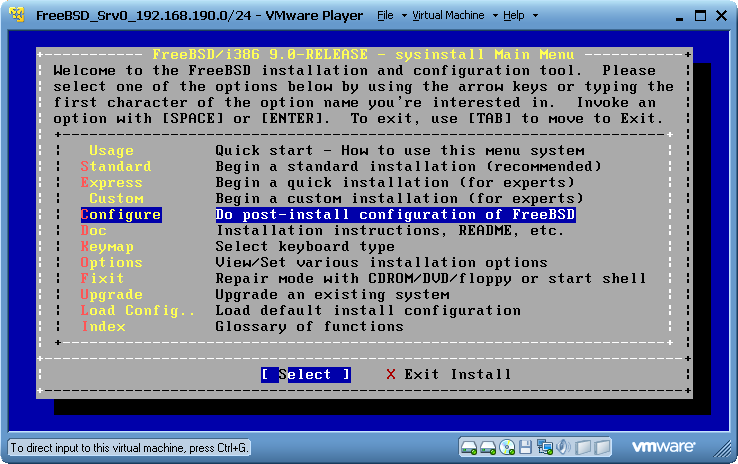The width and height of the screenshot is (738, 464).
Task: Select the highlighted Configure entry
Action: click(x=121, y=215)
